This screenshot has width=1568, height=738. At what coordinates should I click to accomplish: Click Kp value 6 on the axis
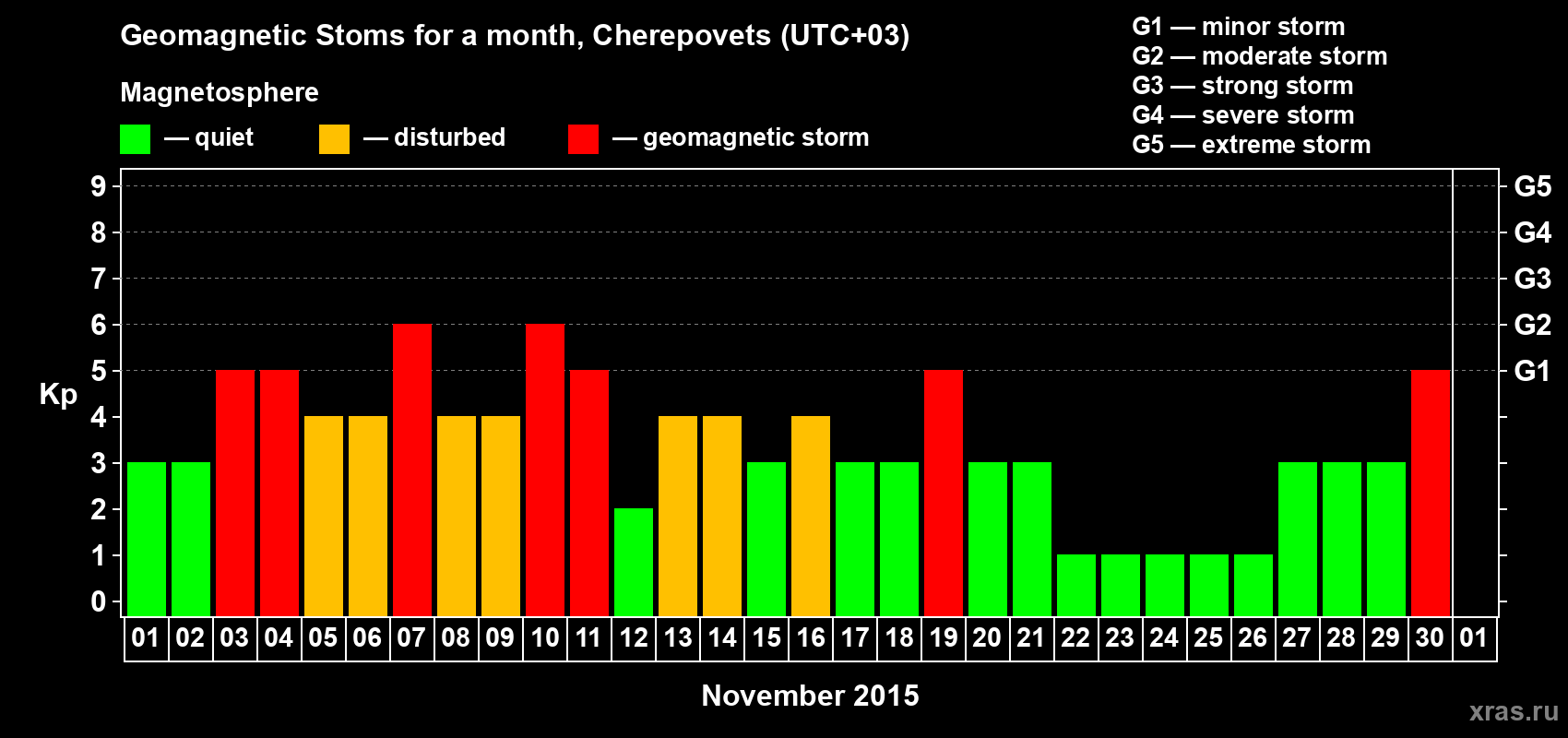coord(99,325)
